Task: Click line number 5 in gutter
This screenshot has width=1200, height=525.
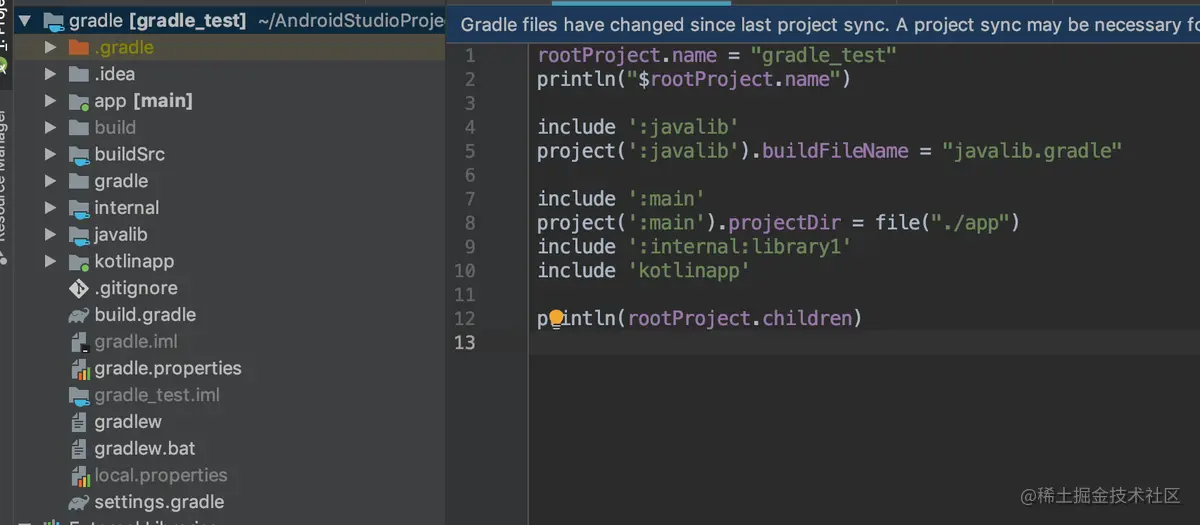Action: coord(470,151)
